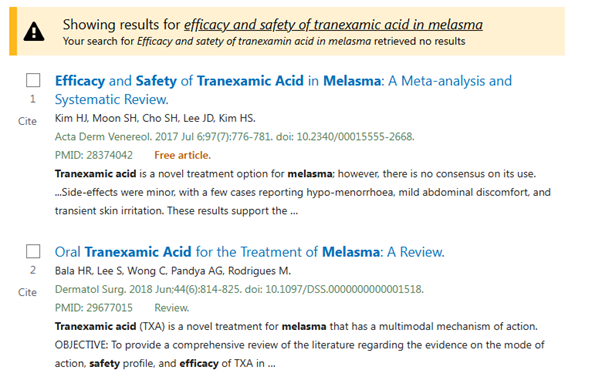The width and height of the screenshot is (602, 380).
Task: Click Acta Derm Venereol journal citation
Action: pyautogui.click(x=235, y=137)
